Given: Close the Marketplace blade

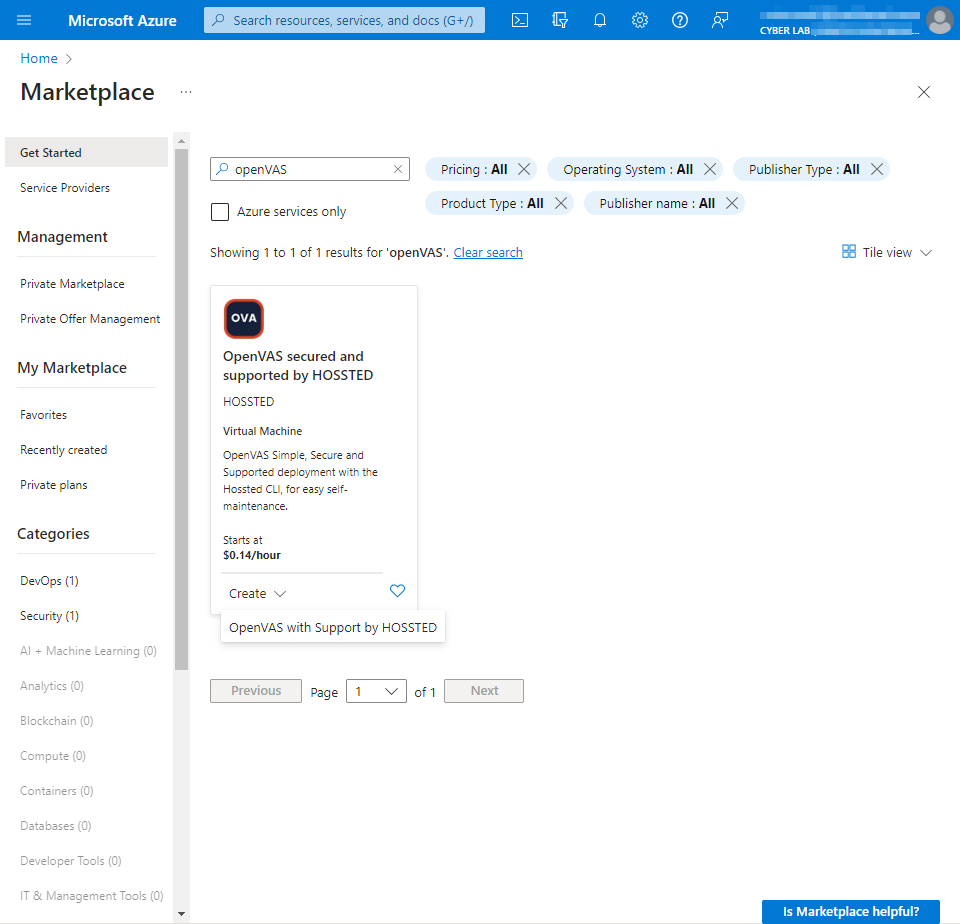Looking at the screenshot, I should pos(924,92).
